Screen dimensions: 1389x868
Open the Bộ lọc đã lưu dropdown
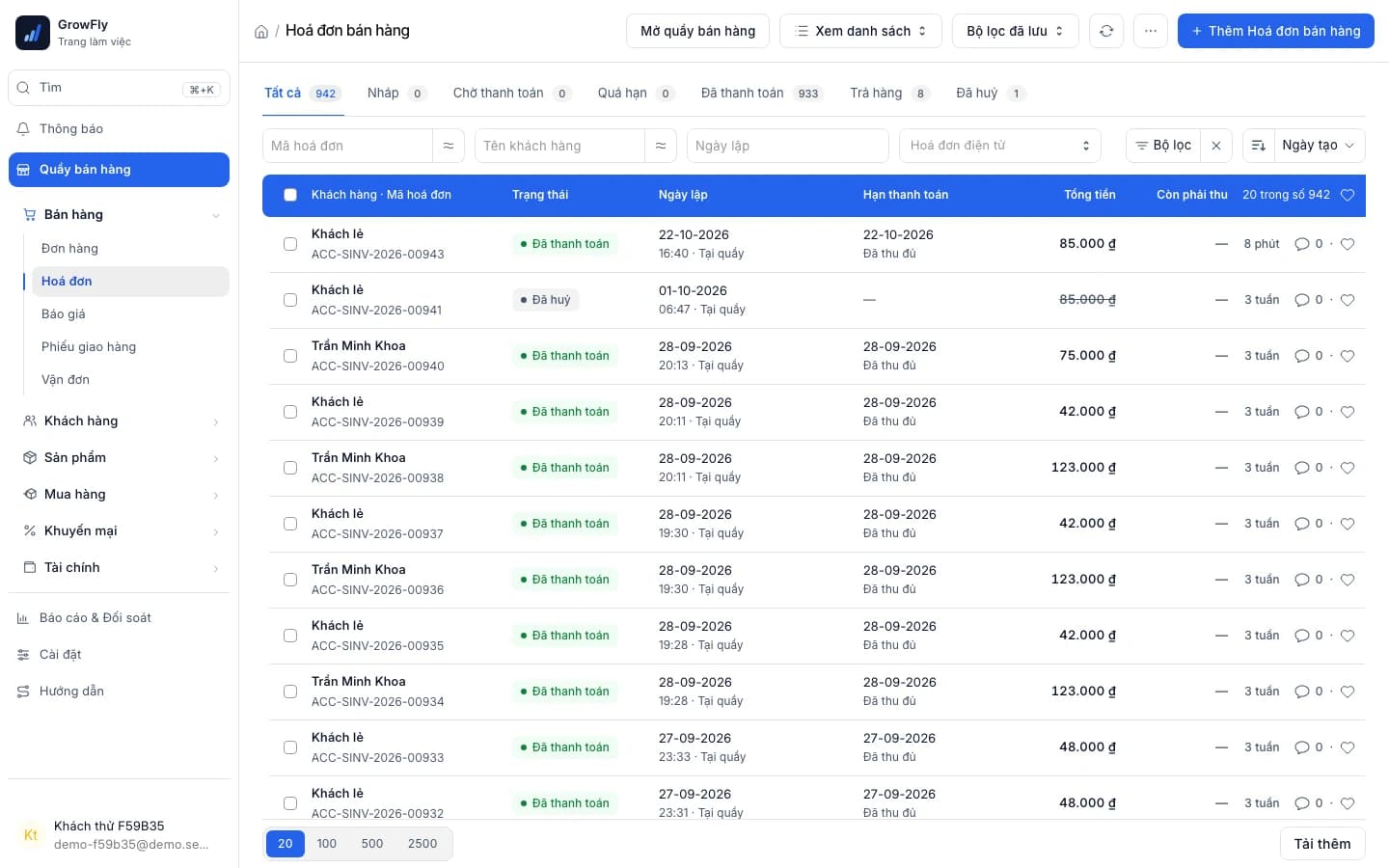pyautogui.click(x=1015, y=31)
